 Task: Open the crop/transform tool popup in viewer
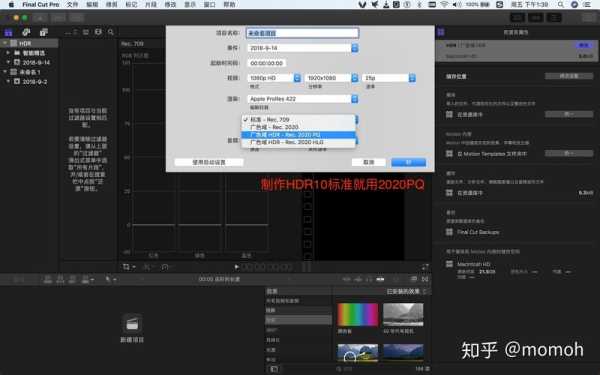pos(129,267)
